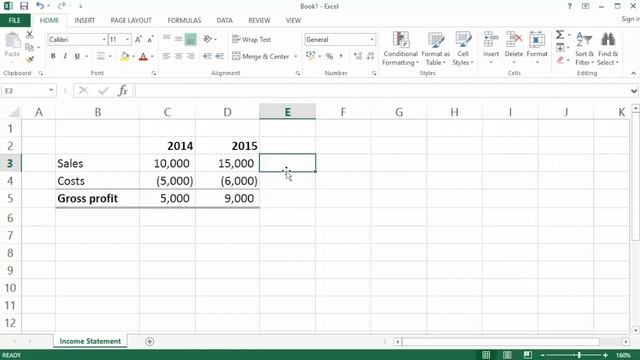This screenshot has width=640, height=360.
Task: Click into the Name Box showing E3
Action: click(24, 91)
